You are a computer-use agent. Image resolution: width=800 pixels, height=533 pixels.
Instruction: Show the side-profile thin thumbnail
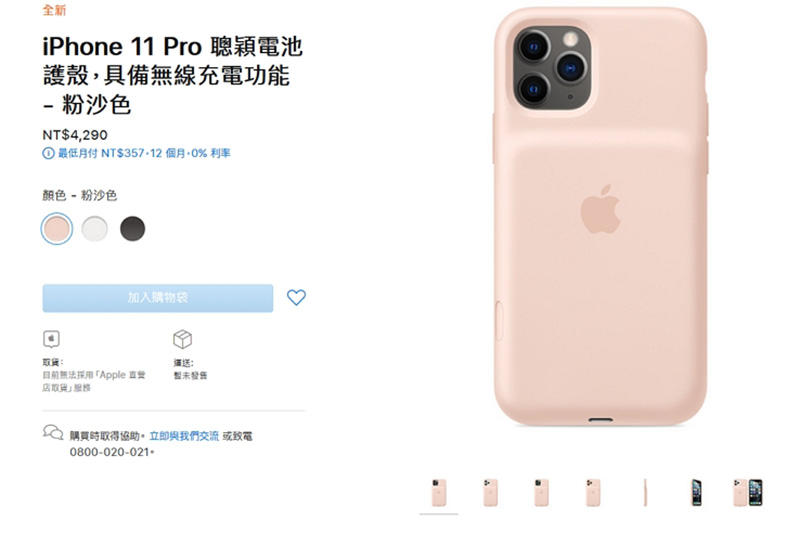[x=645, y=493]
